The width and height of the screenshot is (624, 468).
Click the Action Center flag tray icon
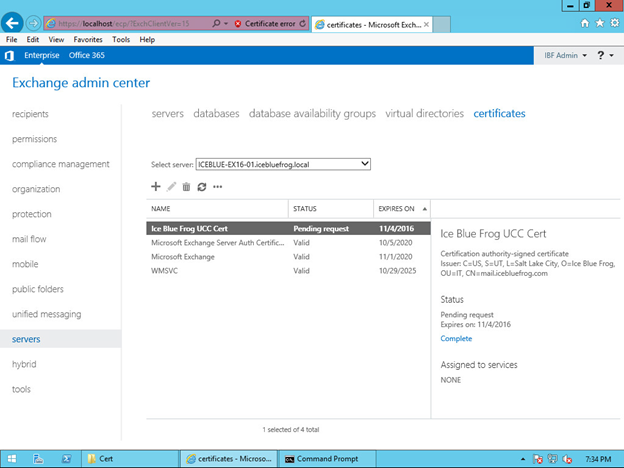pos(538,459)
